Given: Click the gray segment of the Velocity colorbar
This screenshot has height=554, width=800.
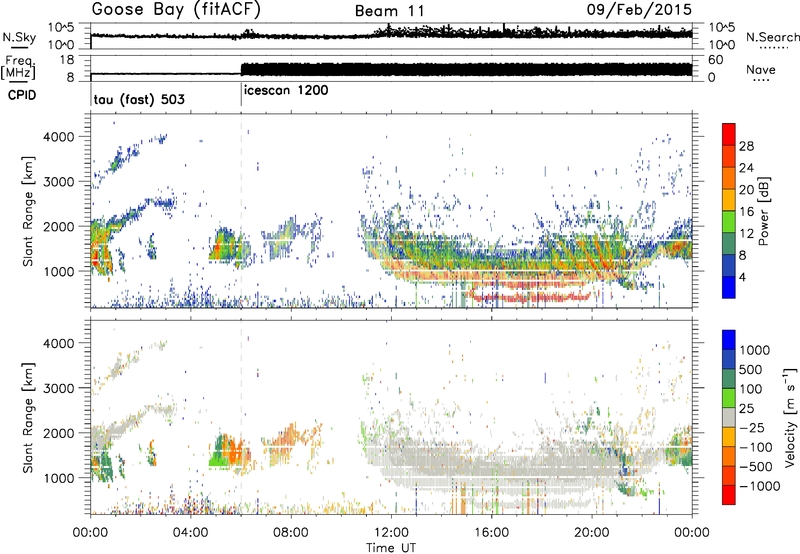Looking at the screenshot, I should coord(729,417).
